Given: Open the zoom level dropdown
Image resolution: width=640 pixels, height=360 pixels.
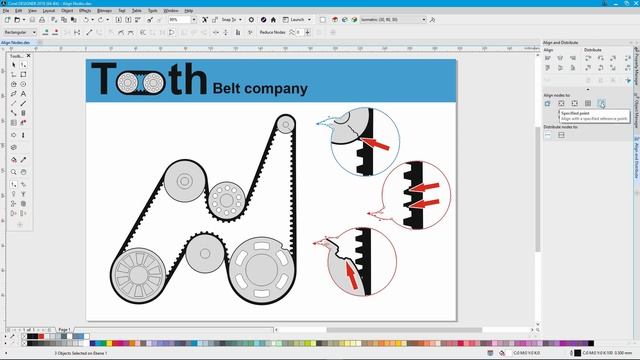Looking at the screenshot, I should [x=193, y=20].
